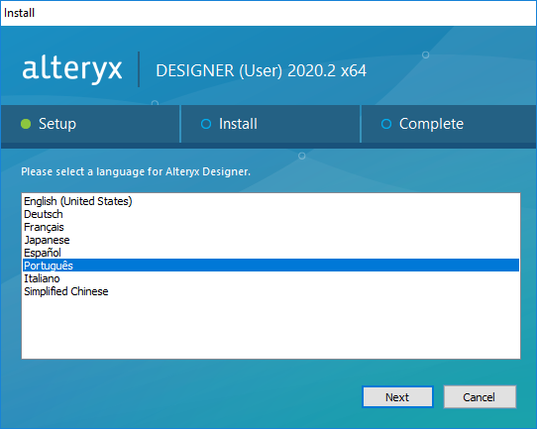Select the highlighted Português entry
This screenshot has width=537, height=429.
click(271, 265)
